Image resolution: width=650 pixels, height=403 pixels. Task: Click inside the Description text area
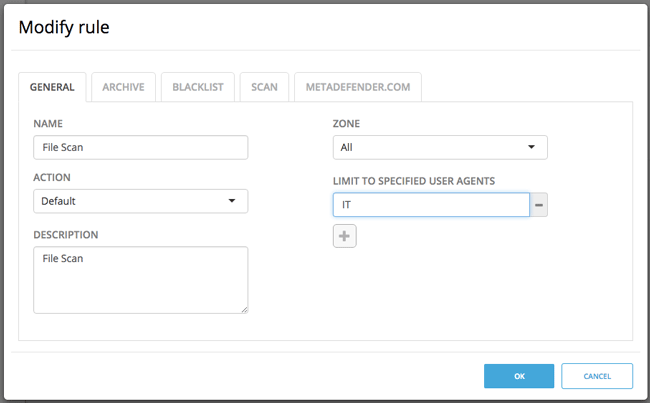pos(140,280)
